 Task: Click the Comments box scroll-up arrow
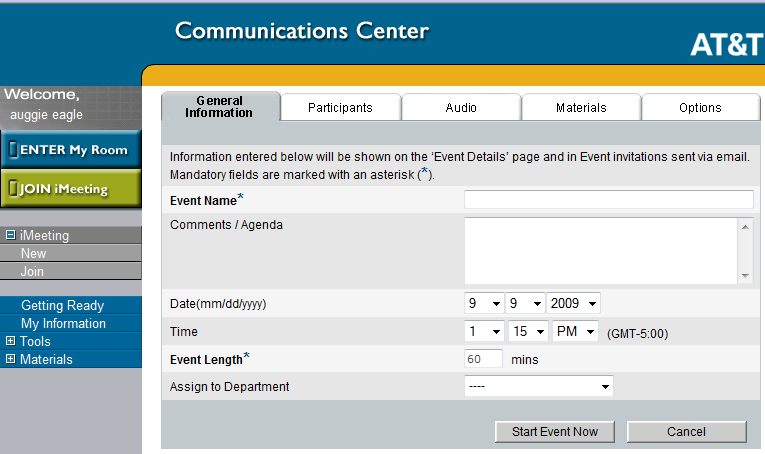pyautogui.click(x=745, y=227)
